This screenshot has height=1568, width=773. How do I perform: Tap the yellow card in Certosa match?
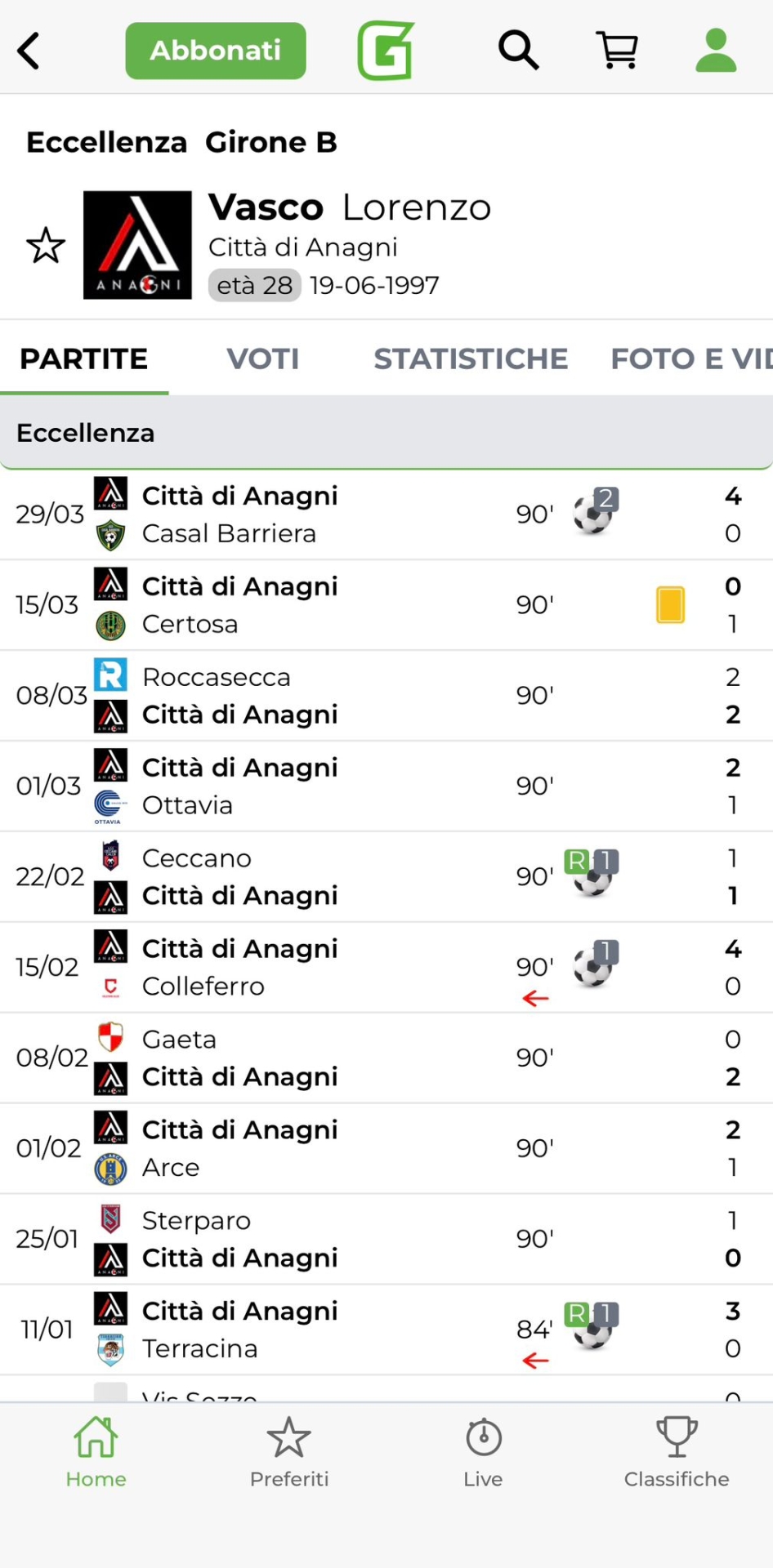click(670, 605)
